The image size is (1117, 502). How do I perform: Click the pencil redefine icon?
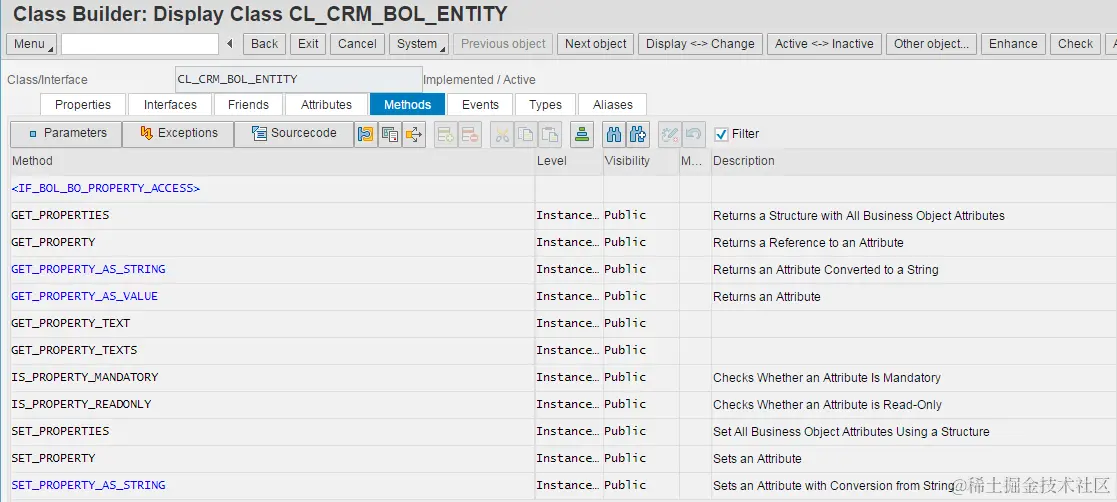(x=670, y=134)
